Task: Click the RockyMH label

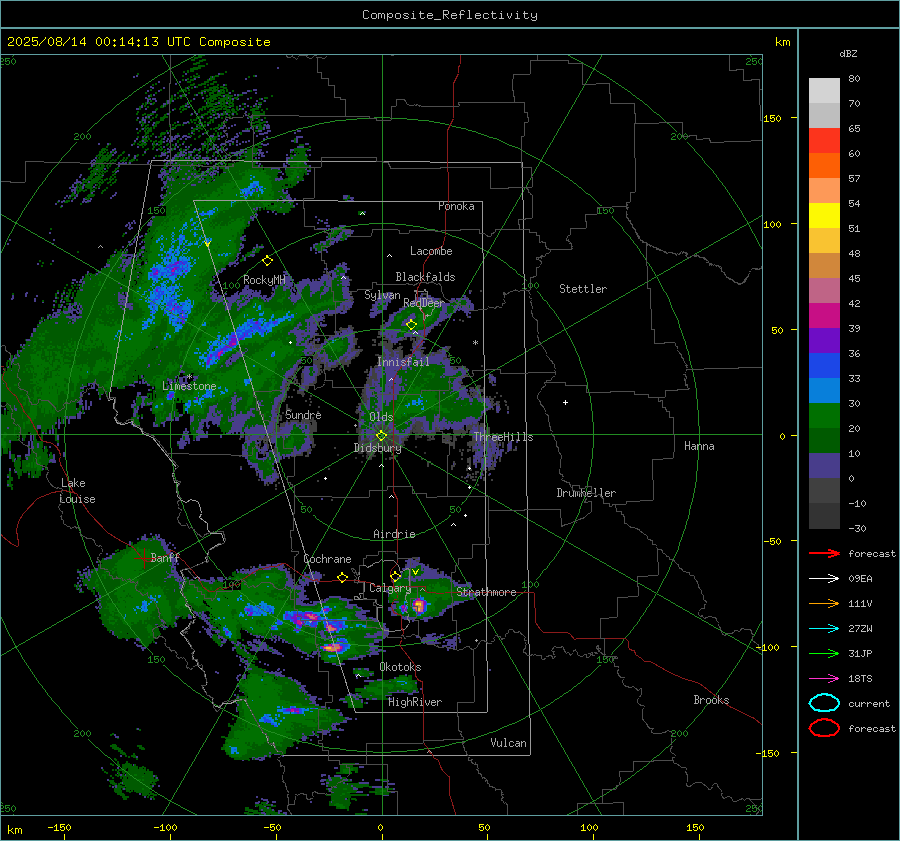Action: (264, 280)
